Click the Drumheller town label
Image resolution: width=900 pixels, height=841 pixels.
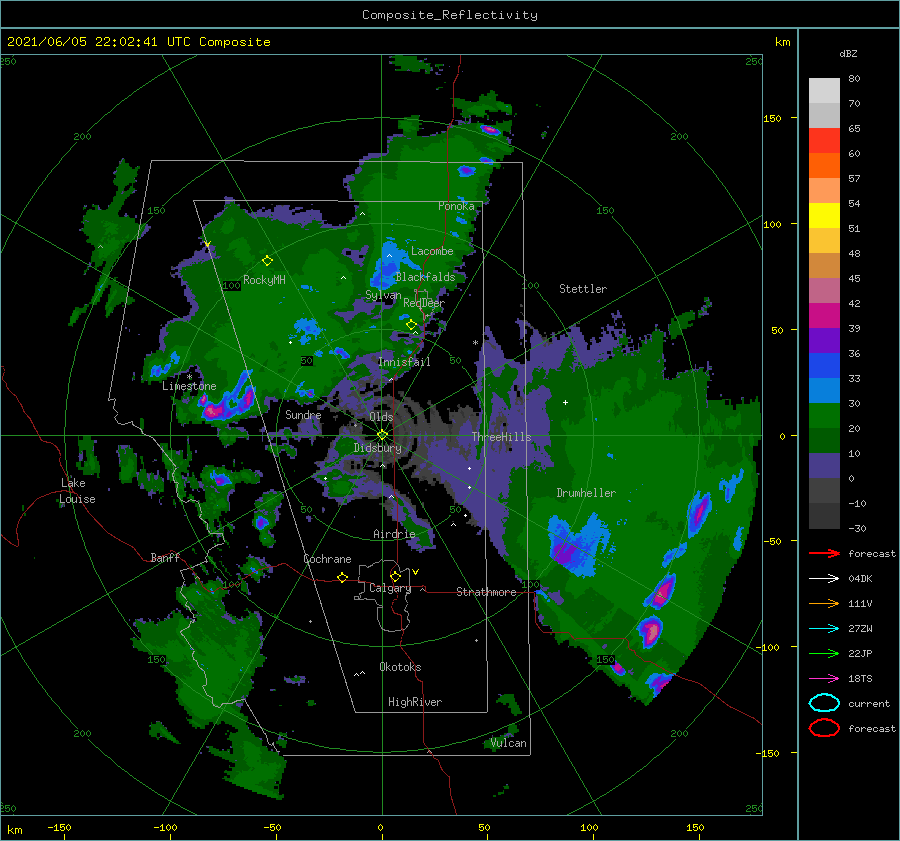[586, 493]
